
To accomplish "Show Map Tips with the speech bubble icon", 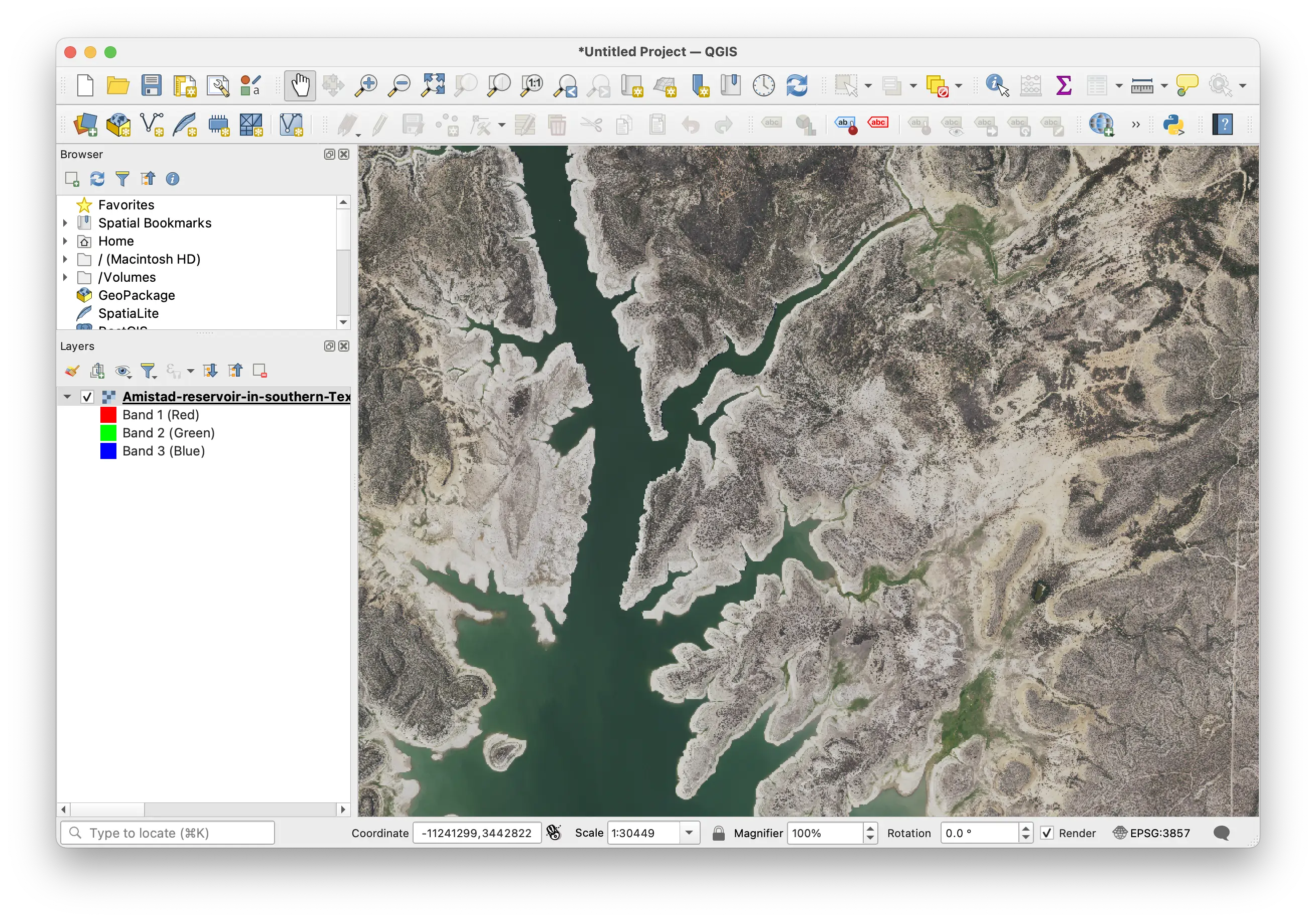I will tap(1187, 86).
